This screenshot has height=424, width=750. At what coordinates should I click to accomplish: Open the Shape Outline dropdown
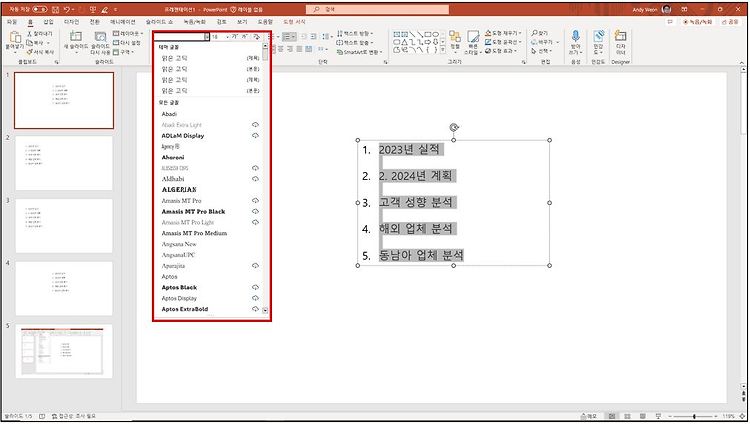pyautogui.click(x=503, y=42)
